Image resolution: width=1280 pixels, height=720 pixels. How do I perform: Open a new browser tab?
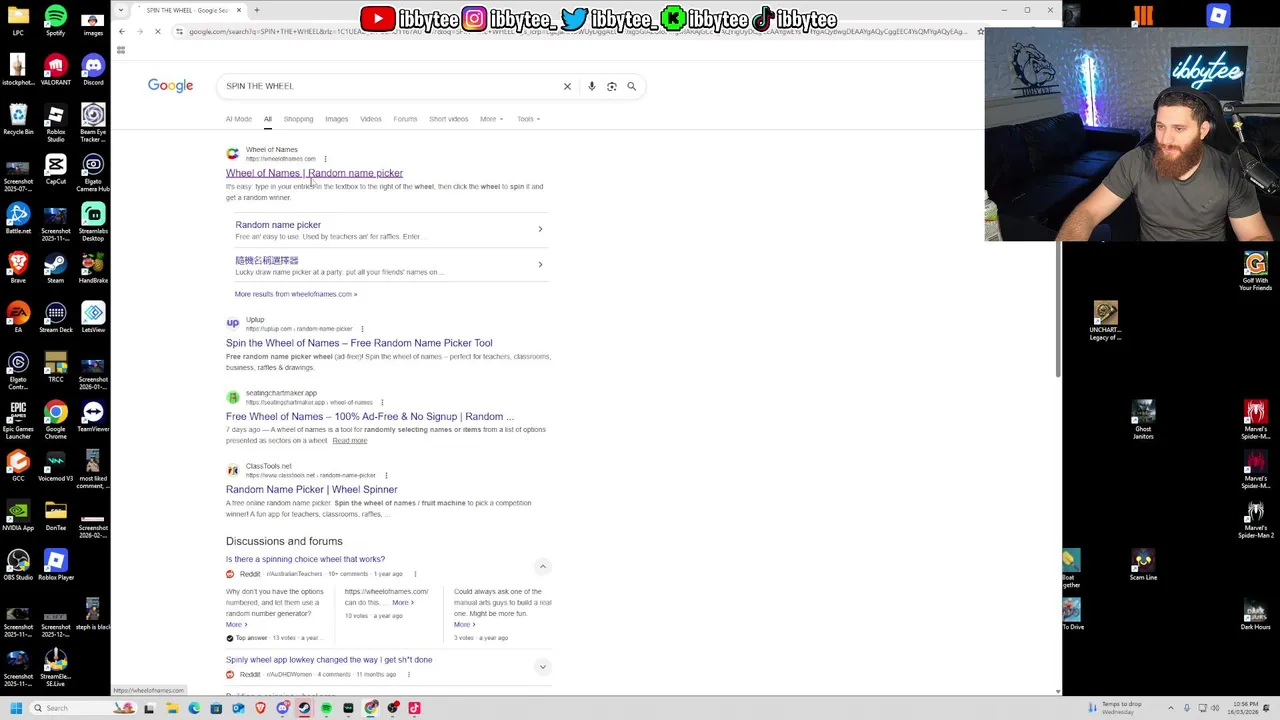tap(256, 10)
